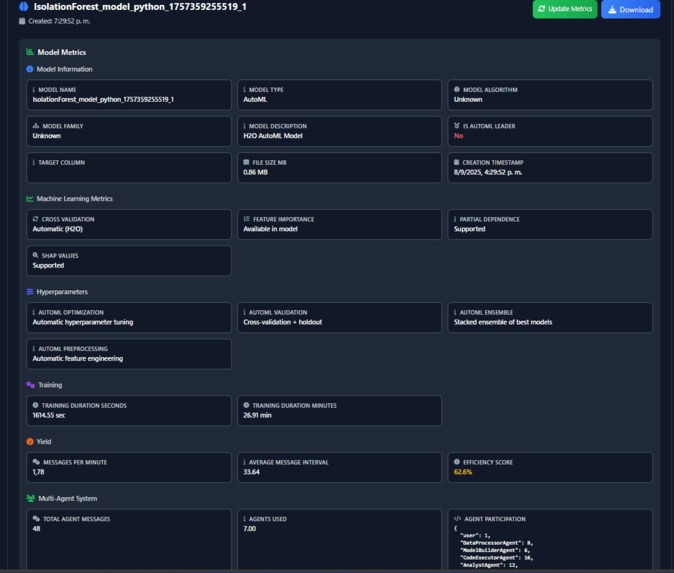674x573 pixels.
Task: Click the 'Unknown' value under Model Algorithm
Action: coord(468,99)
